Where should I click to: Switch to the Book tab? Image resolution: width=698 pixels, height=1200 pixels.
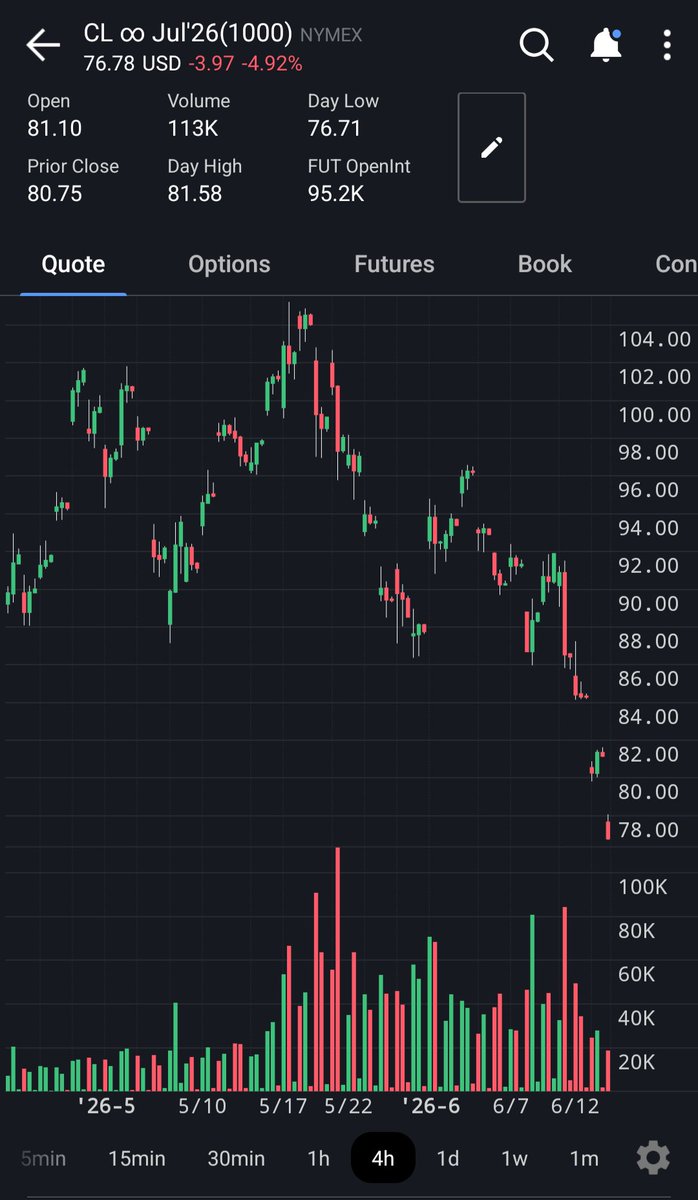pos(545,264)
